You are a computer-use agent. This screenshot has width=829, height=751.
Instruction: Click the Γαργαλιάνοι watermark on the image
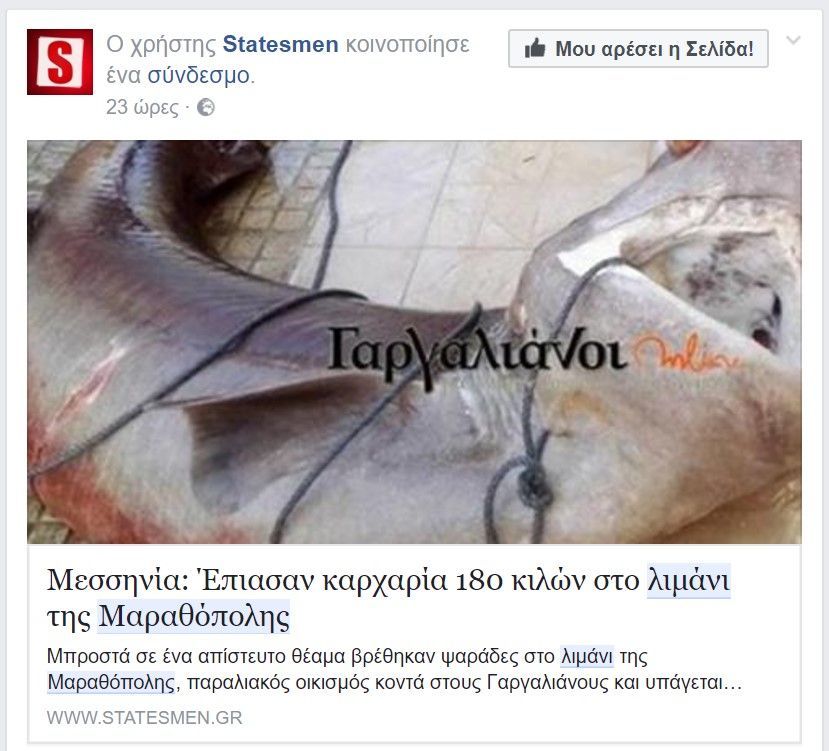point(477,353)
